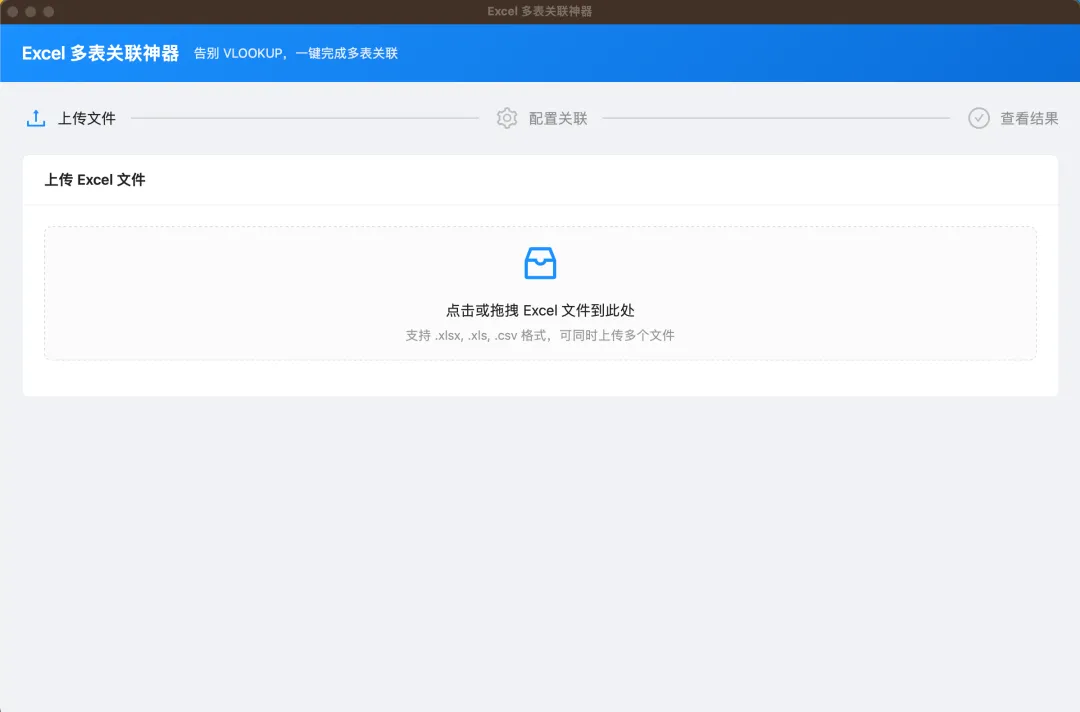Viewport: 1080px width, 712px height.
Task: Click the 上传 Excel 文件 card heading
Action: point(95,180)
